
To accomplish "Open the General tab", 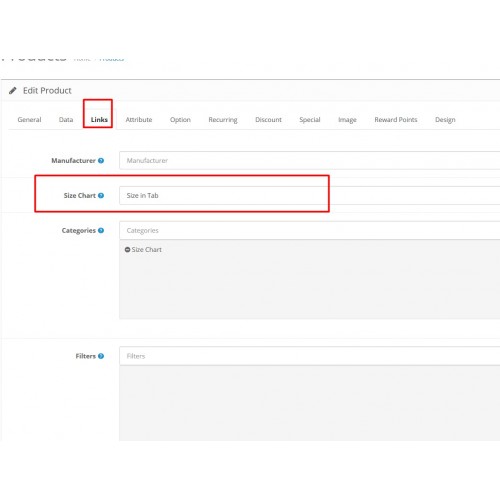I will click(29, 120).
